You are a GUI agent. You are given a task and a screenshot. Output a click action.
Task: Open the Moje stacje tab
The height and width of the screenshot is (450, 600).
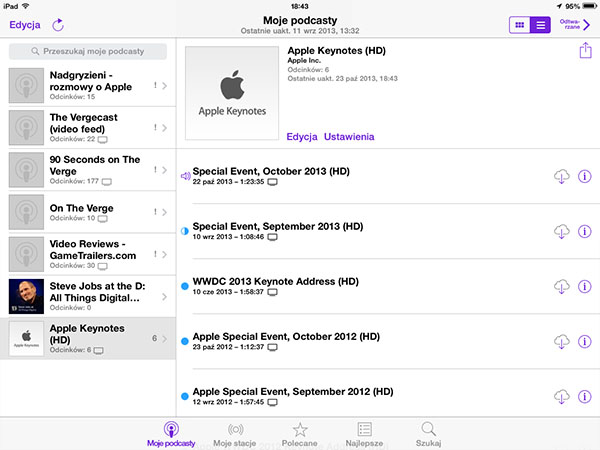(235, 434)
